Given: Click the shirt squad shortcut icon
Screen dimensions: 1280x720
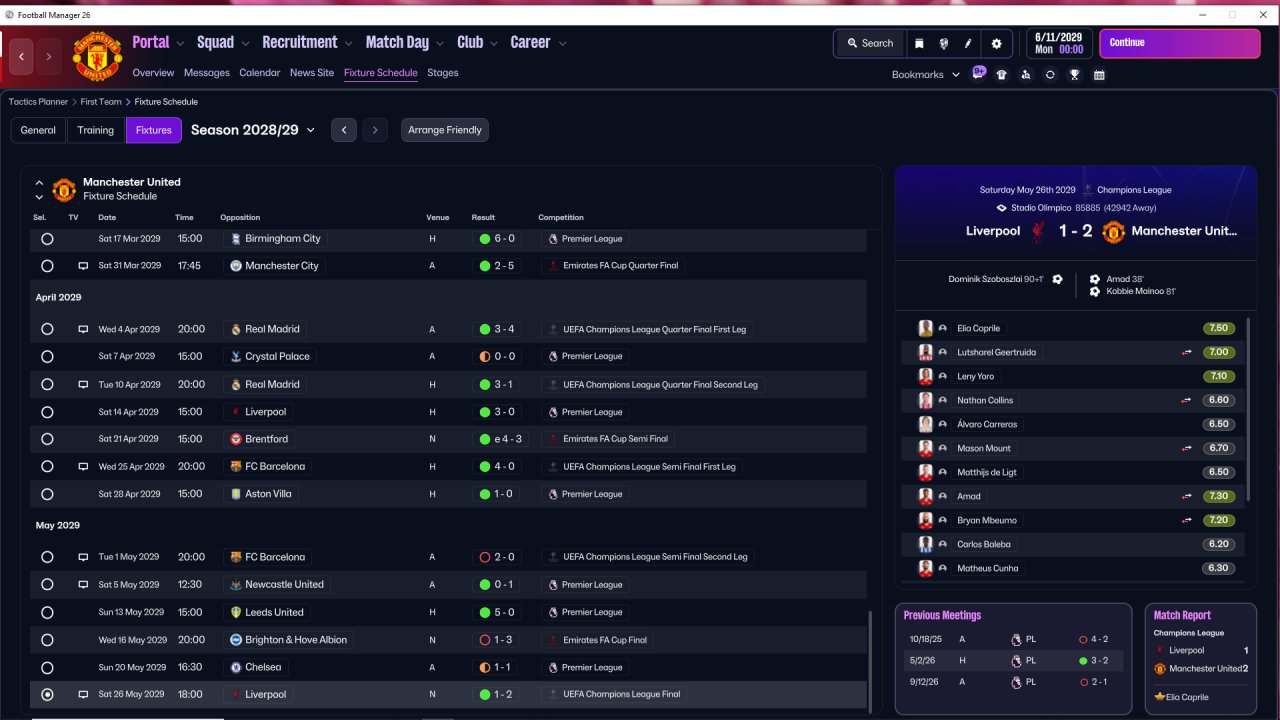Looking at the screenshot, I should (x=1002, y=75).
